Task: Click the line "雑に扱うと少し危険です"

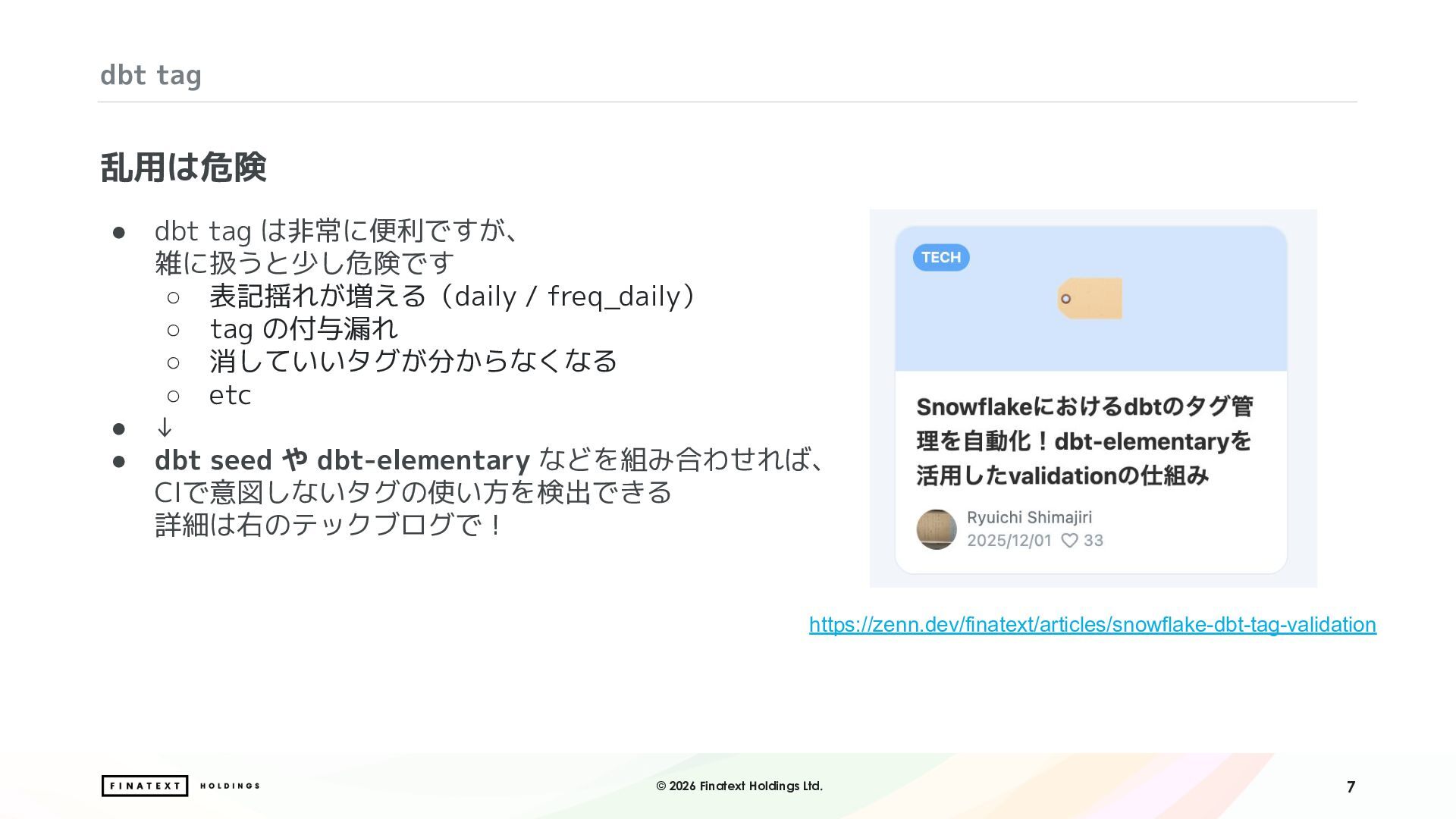Action: 305,263
